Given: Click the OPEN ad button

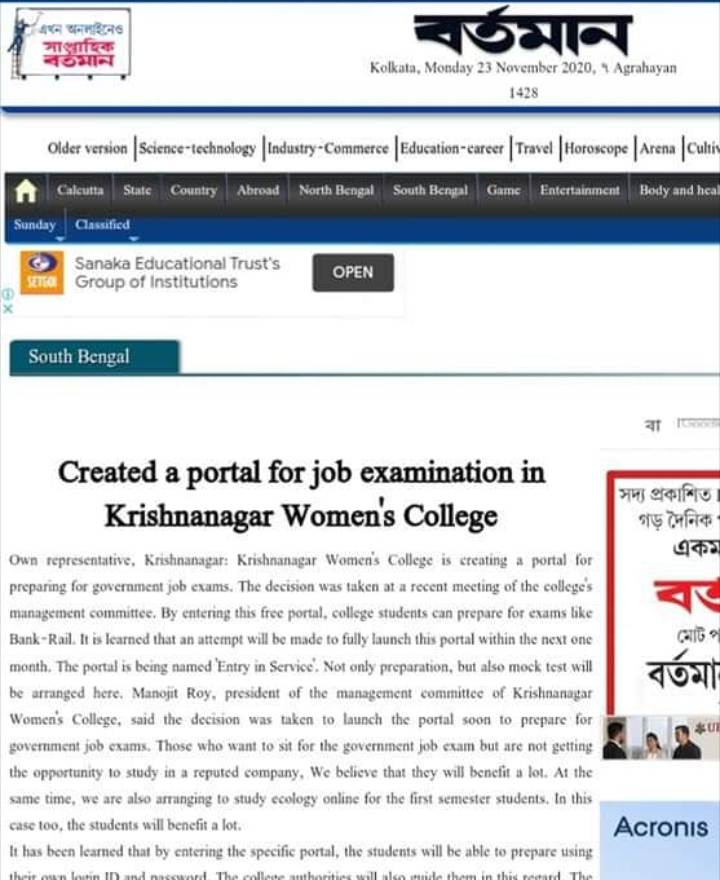Looking at the screenshot, I should point(353,273).
